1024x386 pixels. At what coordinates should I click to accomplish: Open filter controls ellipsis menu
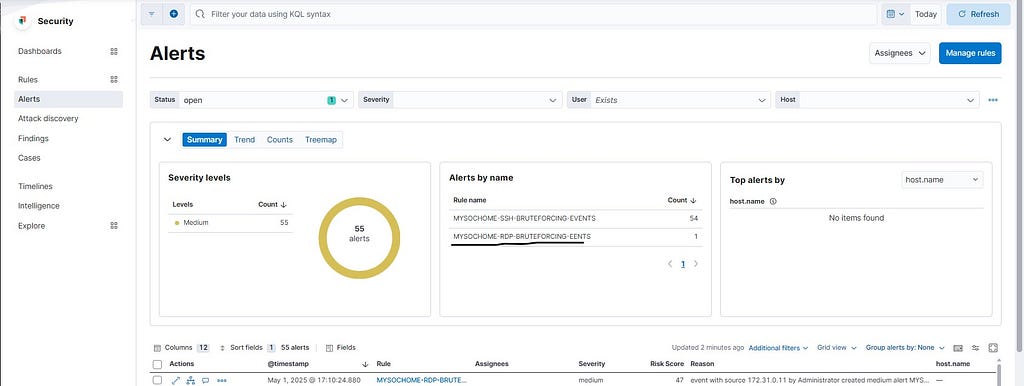tap(993, 100)
